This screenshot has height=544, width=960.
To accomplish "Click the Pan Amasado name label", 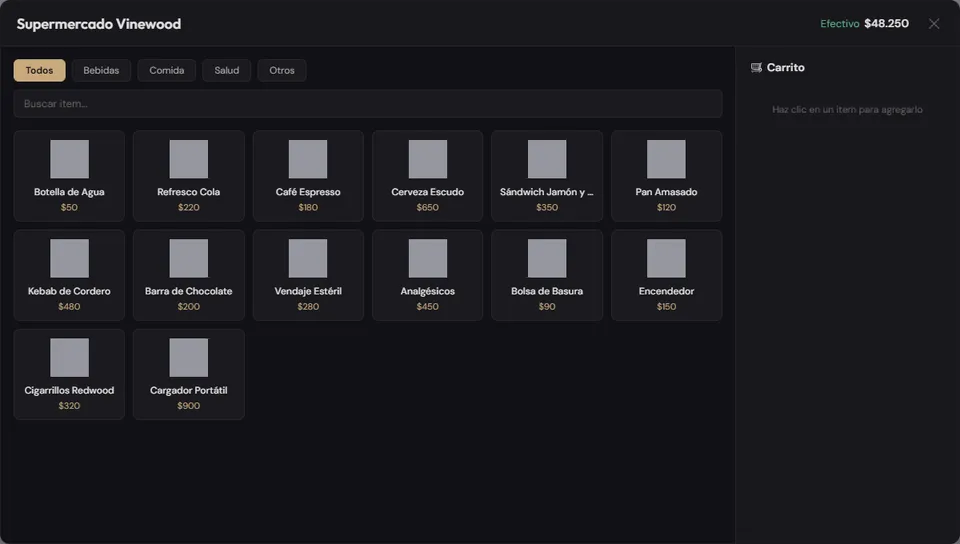I will [666, 192].
